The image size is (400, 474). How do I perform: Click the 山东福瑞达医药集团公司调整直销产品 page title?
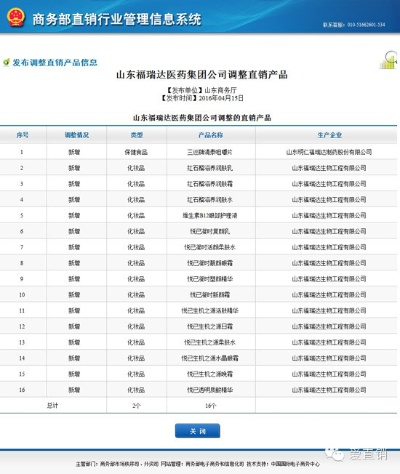click(202, 75)
